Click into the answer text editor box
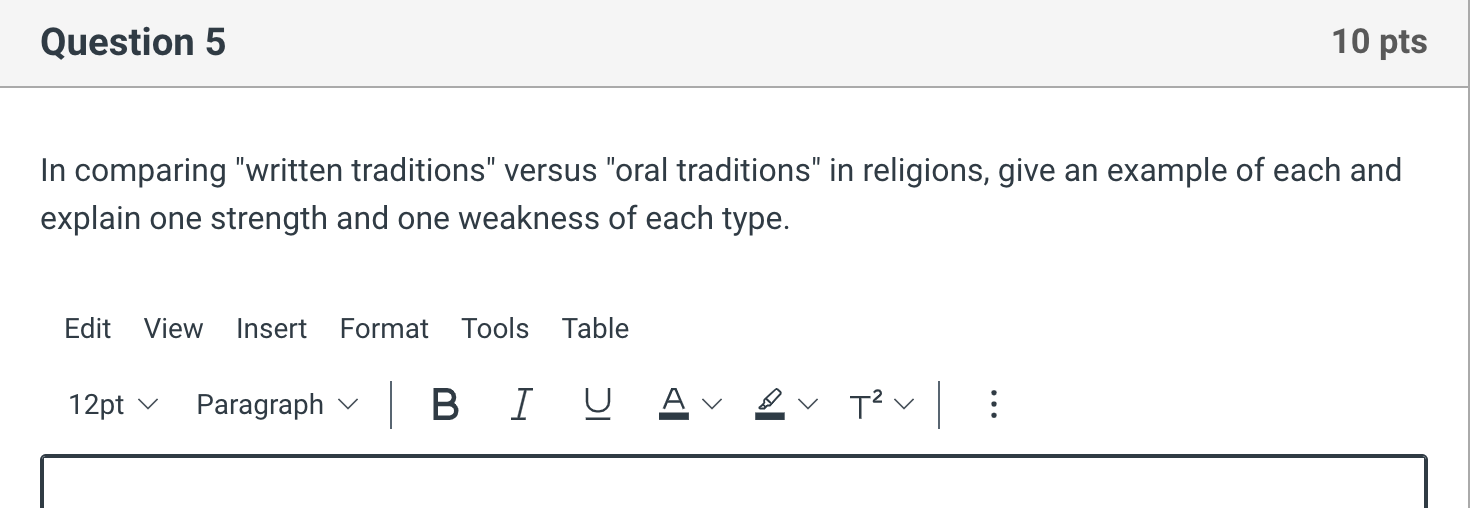Screen dimensions: 1476x508 point(734,482)
